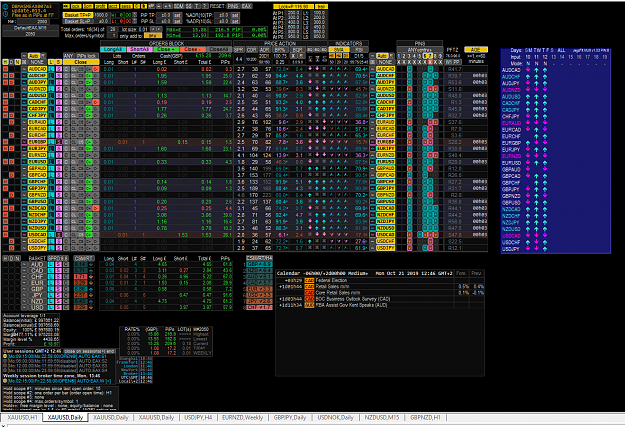Click the S button for JPY basket
The image size is (625, 427).
[58, 295]
